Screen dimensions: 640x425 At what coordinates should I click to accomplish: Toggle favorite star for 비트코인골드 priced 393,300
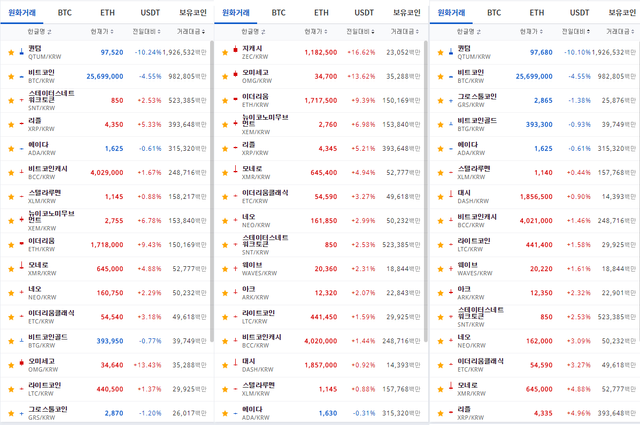click(440, 125)
